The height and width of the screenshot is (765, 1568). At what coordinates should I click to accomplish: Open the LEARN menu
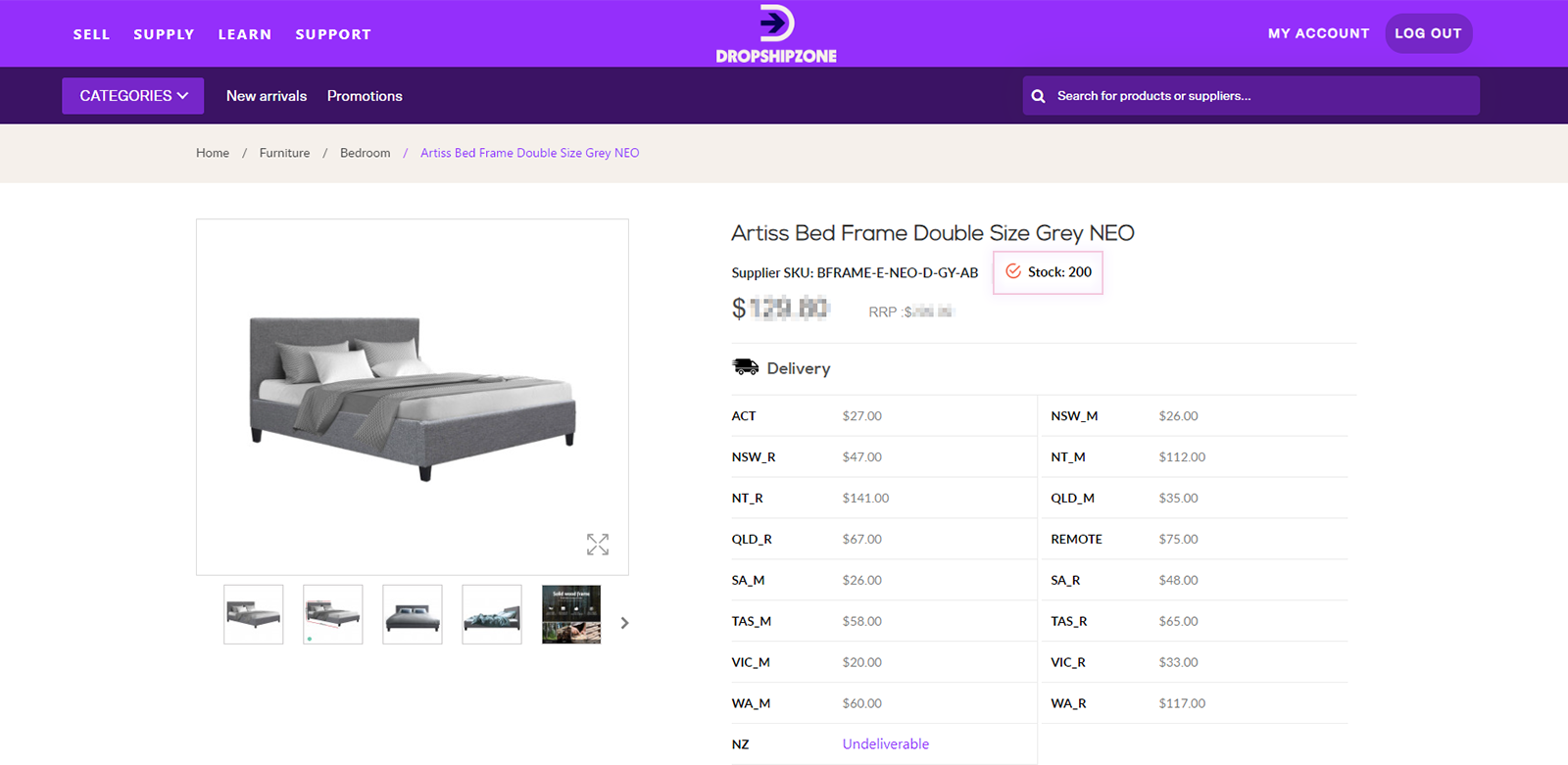click(x=245, y=34)
